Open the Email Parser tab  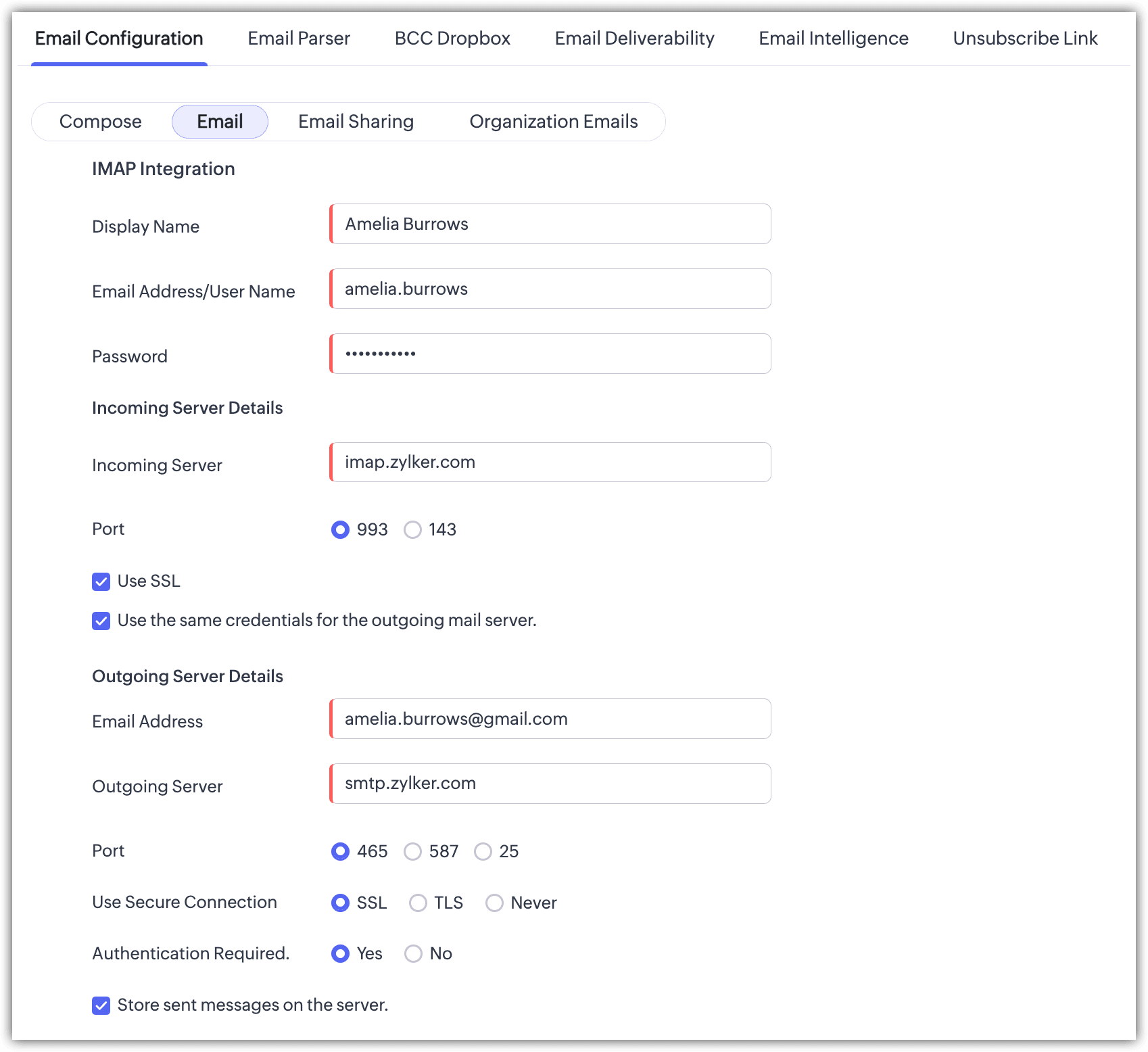pyautogui.click(x=298, y=39)
